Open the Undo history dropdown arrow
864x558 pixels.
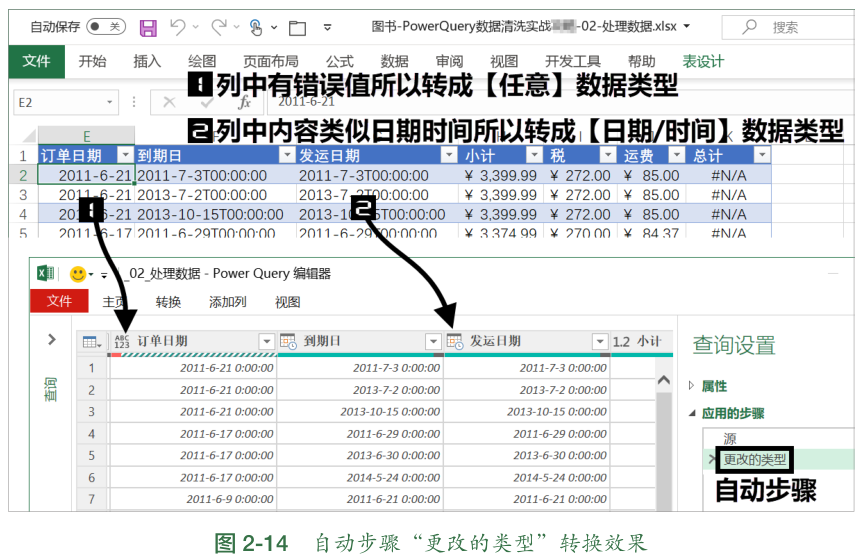click(x=196, y=26)
